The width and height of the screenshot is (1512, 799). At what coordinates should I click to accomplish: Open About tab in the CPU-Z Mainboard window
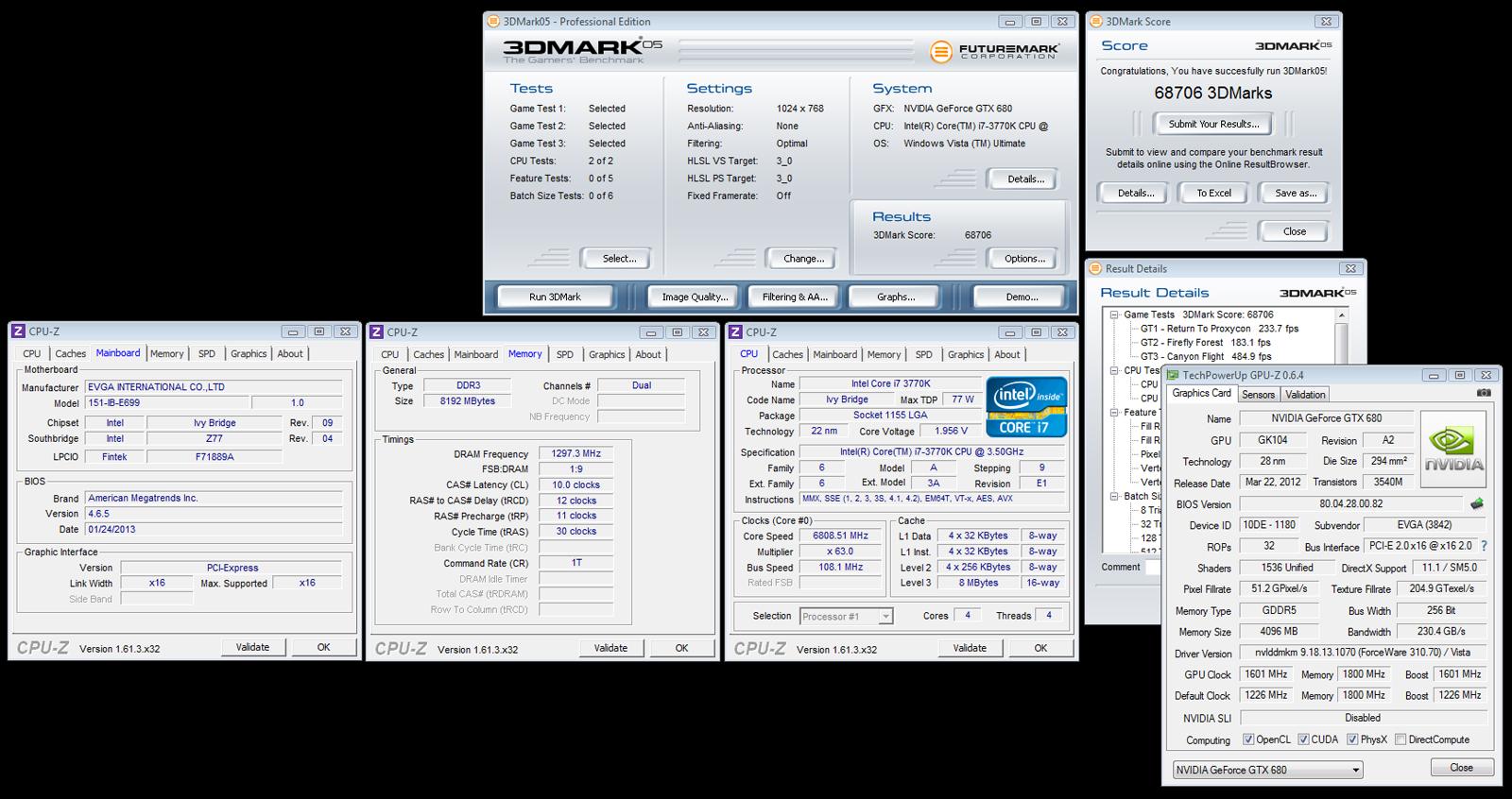290,354
